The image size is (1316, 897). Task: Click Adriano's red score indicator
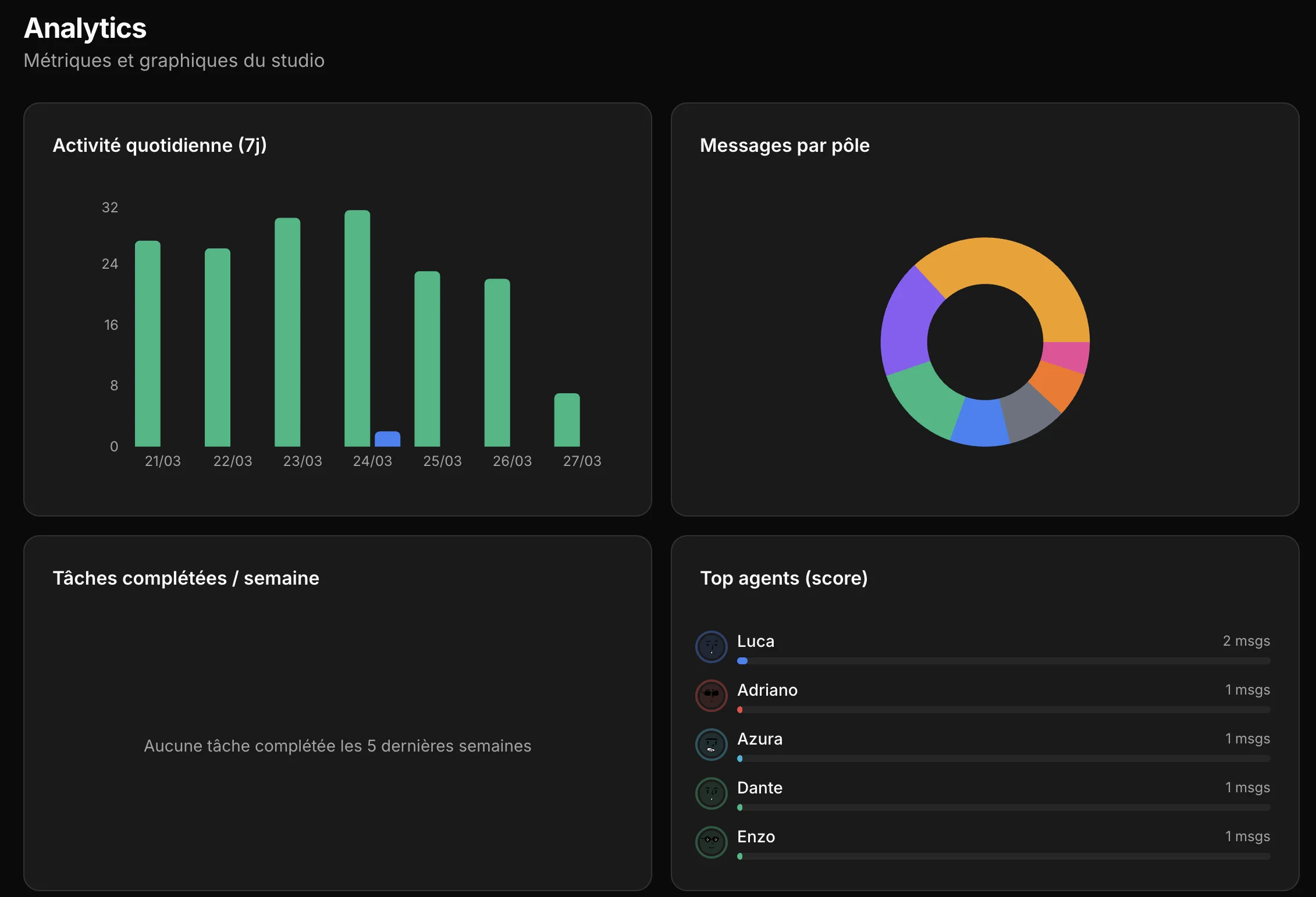(741, 710)
